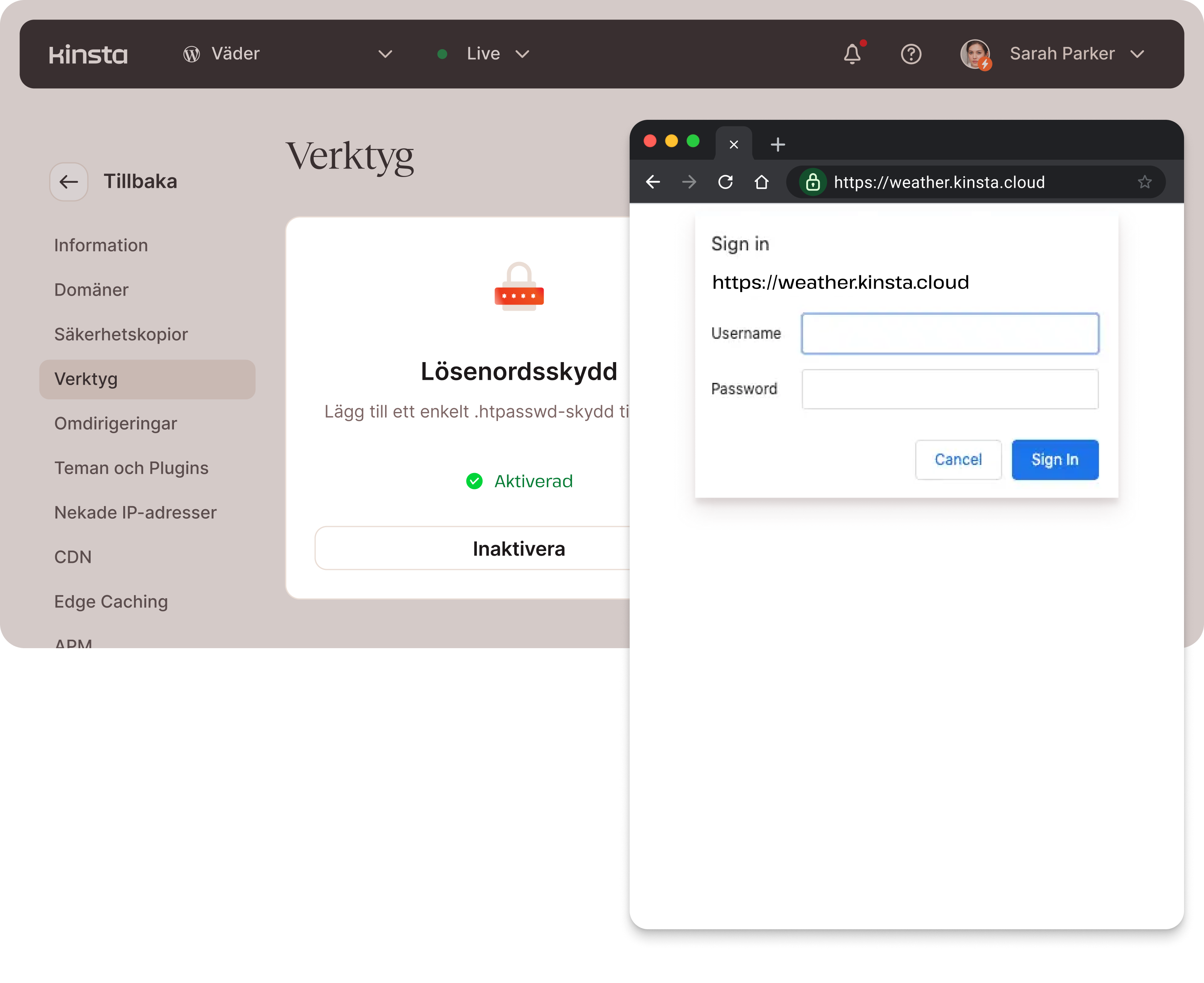Open a new browser tab

[778, 145]
